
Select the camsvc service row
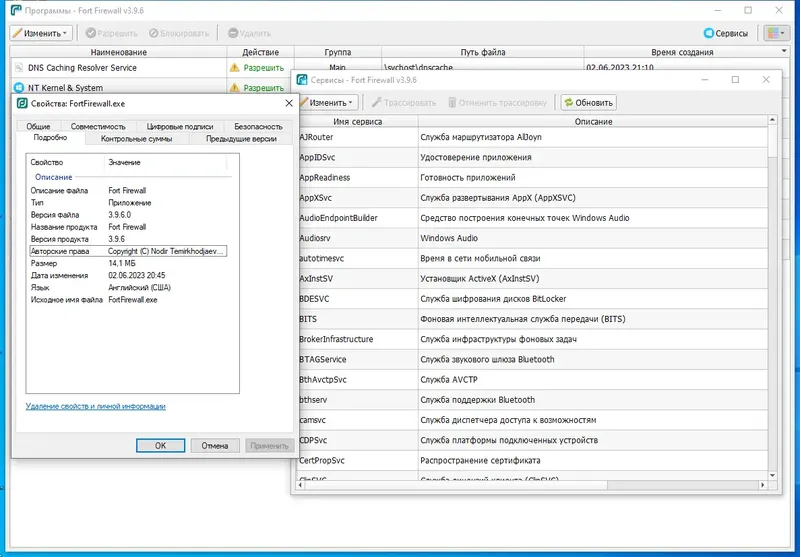(532, 420)
